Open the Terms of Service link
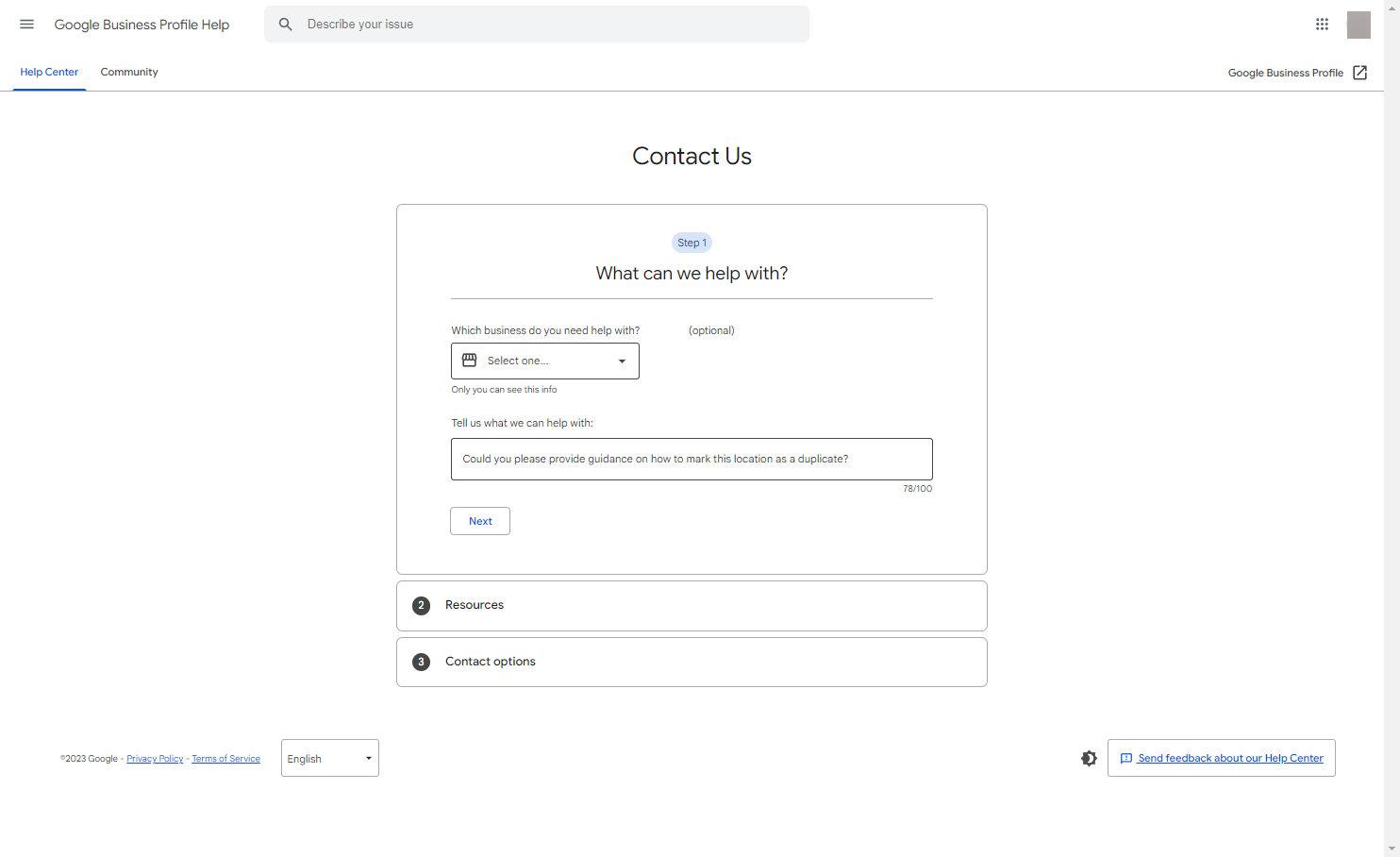This screenshot has width=1400, height=857. coord(225,759)
